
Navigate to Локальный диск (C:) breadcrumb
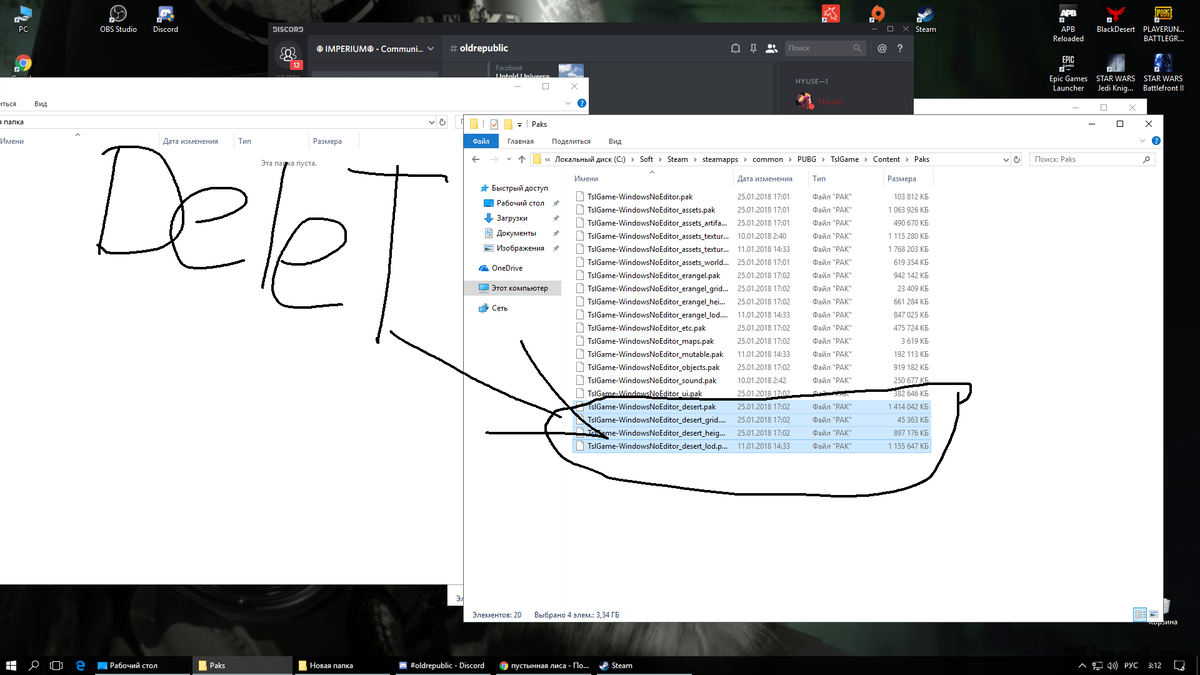click(x=590, y=159)
